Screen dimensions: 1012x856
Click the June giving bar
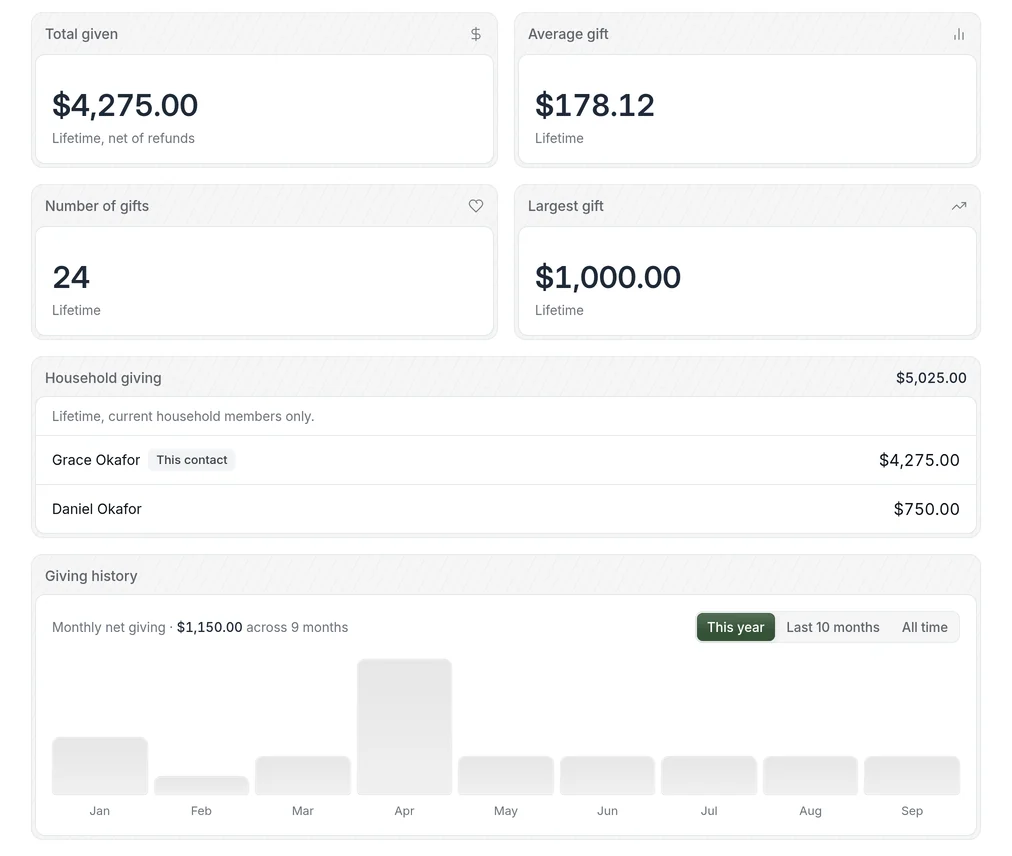tap(607, 775)
